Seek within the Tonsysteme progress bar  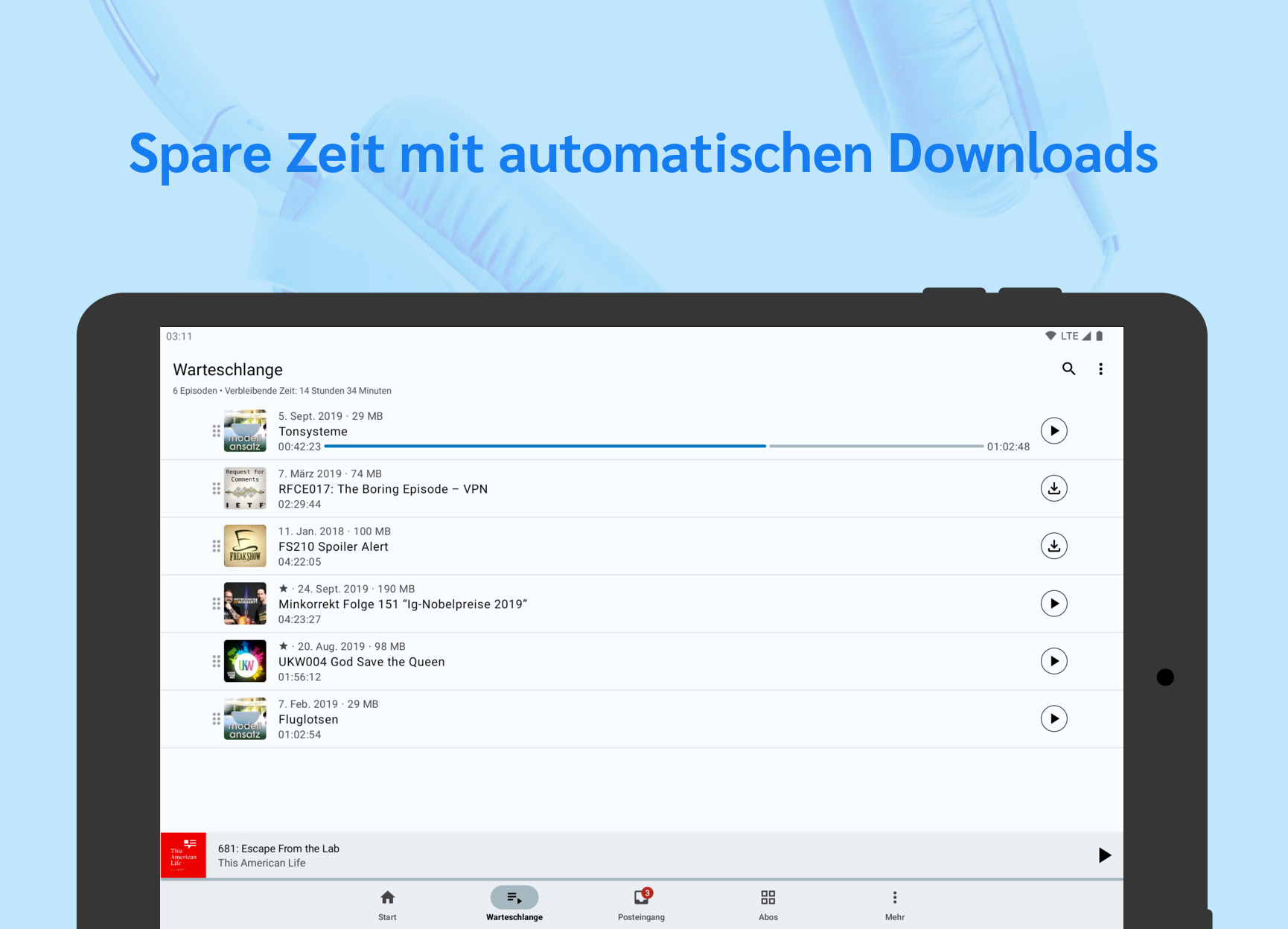pos(654,447)
